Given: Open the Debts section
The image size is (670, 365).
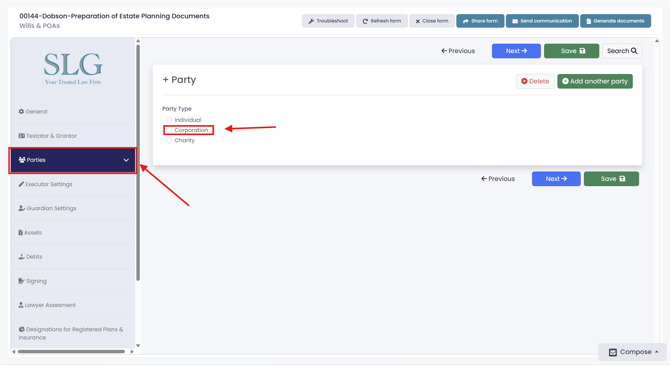Looking at the screenshot, I should 73,257.
